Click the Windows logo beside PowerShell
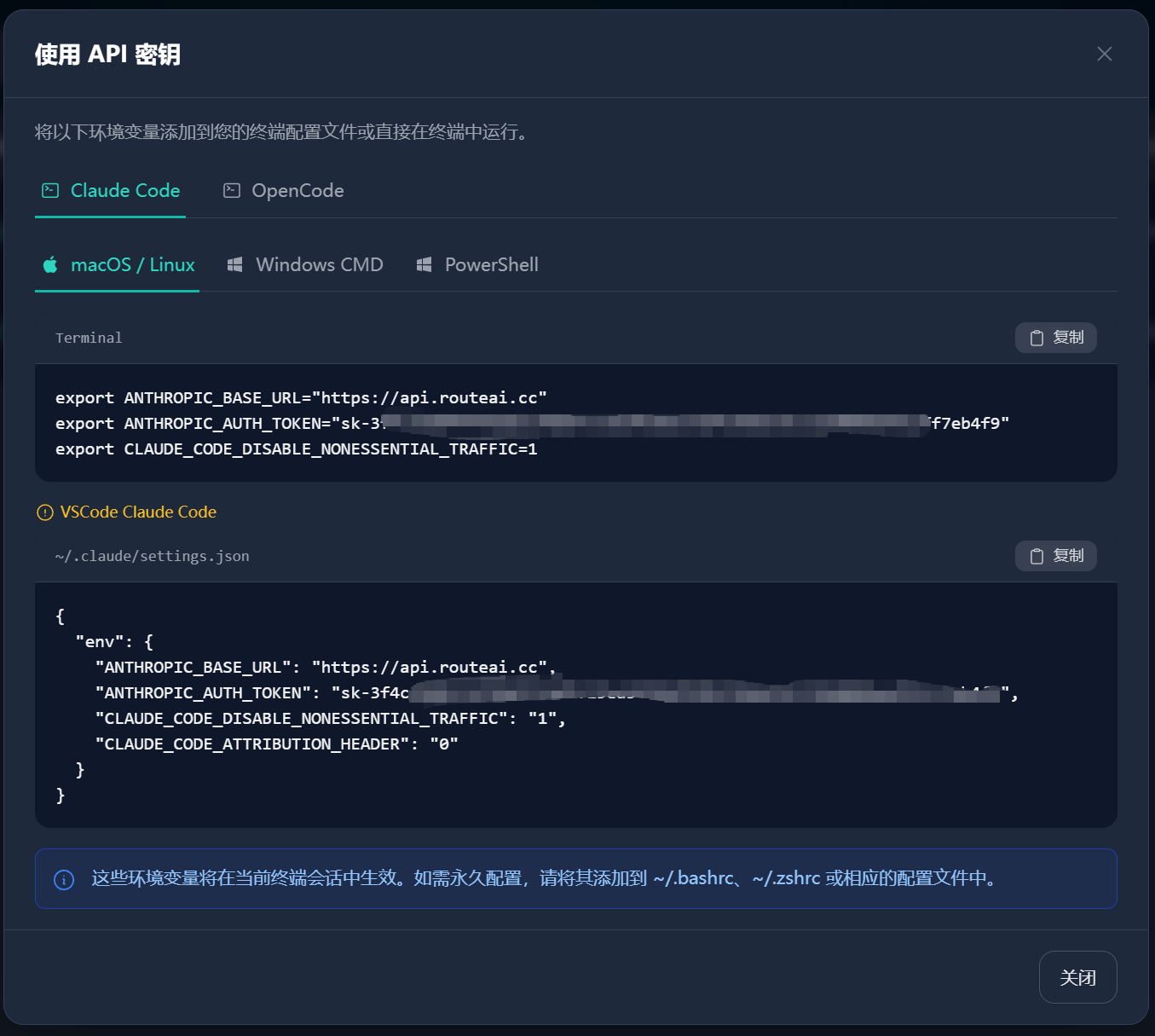The width and height of the screenshot is (1155, 1036). point(424,265)
